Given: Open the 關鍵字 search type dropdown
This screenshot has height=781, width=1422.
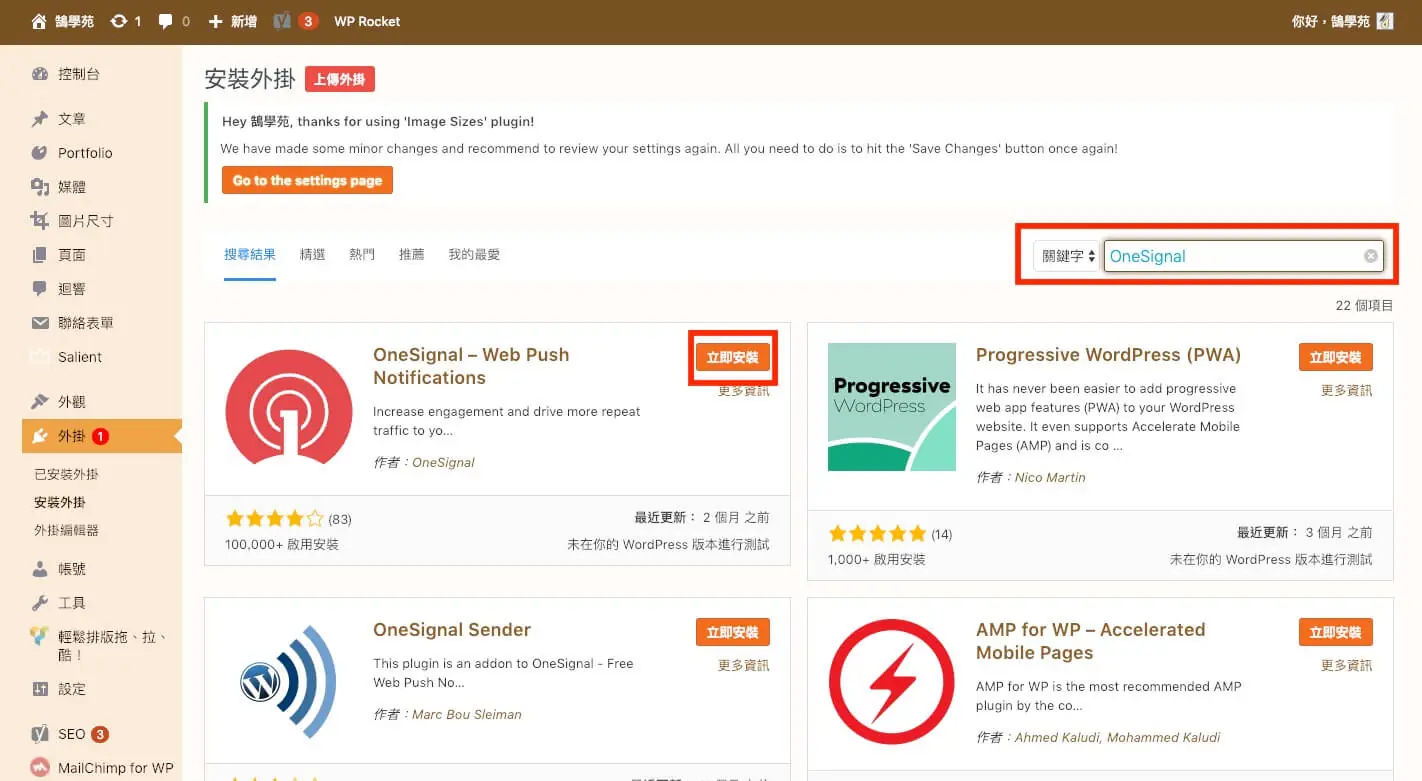Looking at the screenshot, I should pyautogui.click(x=1066, y=256).
